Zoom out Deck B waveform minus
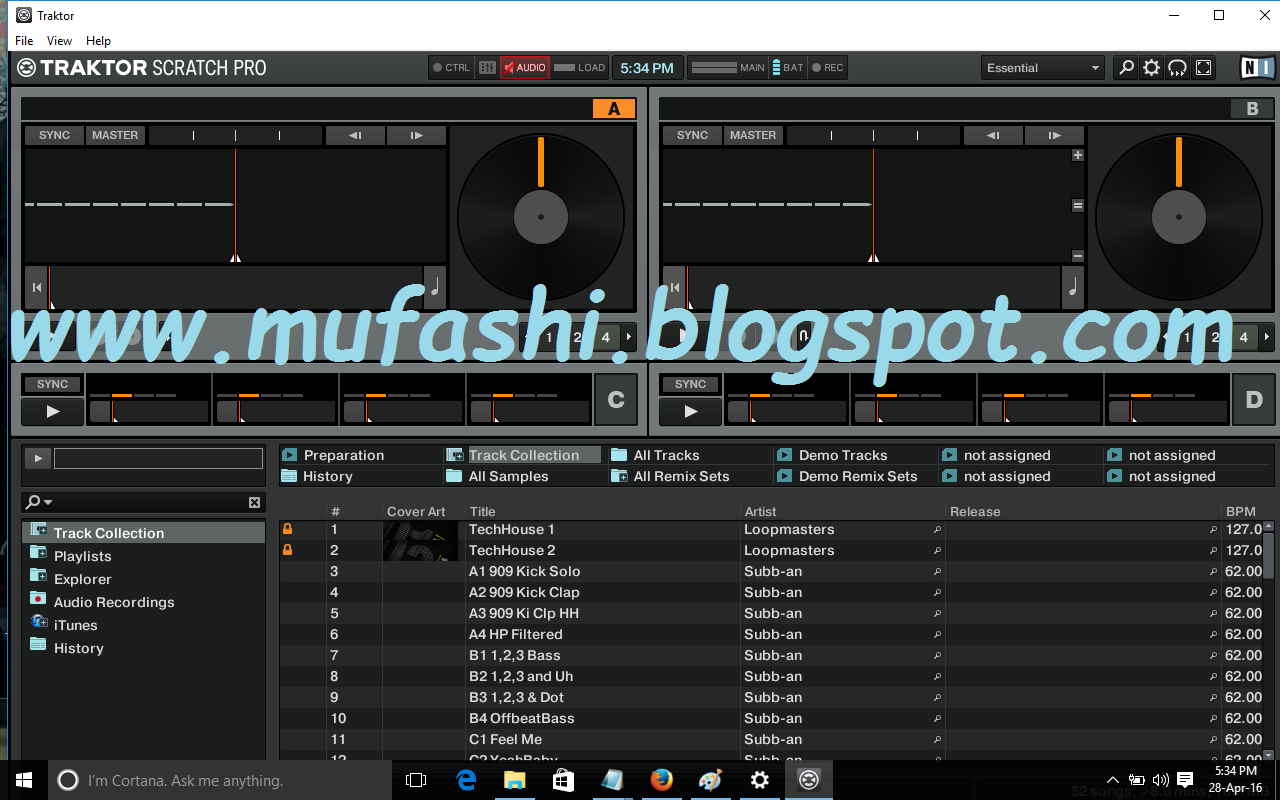The image size is (1280, 800). coord(1078,256)
